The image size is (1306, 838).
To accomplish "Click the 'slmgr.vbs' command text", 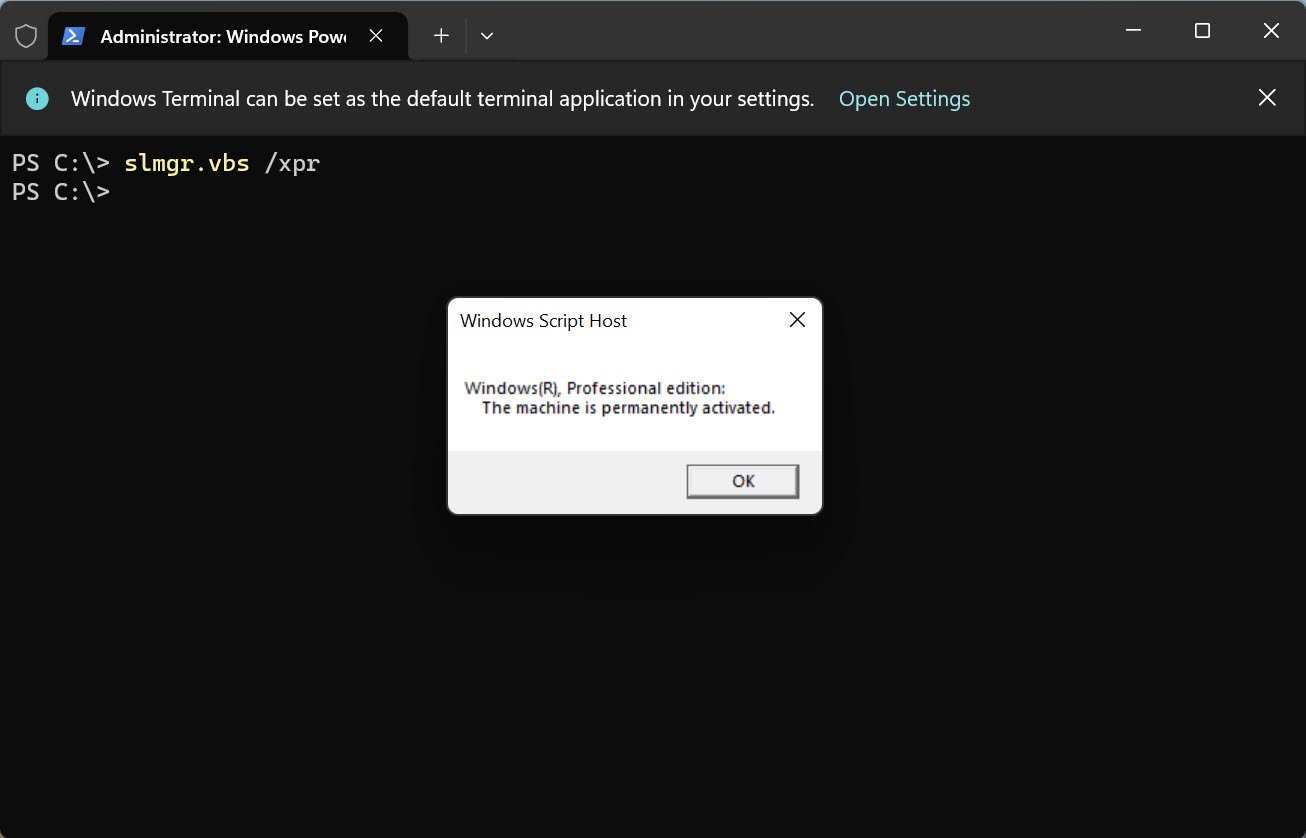I will point(187,164).
